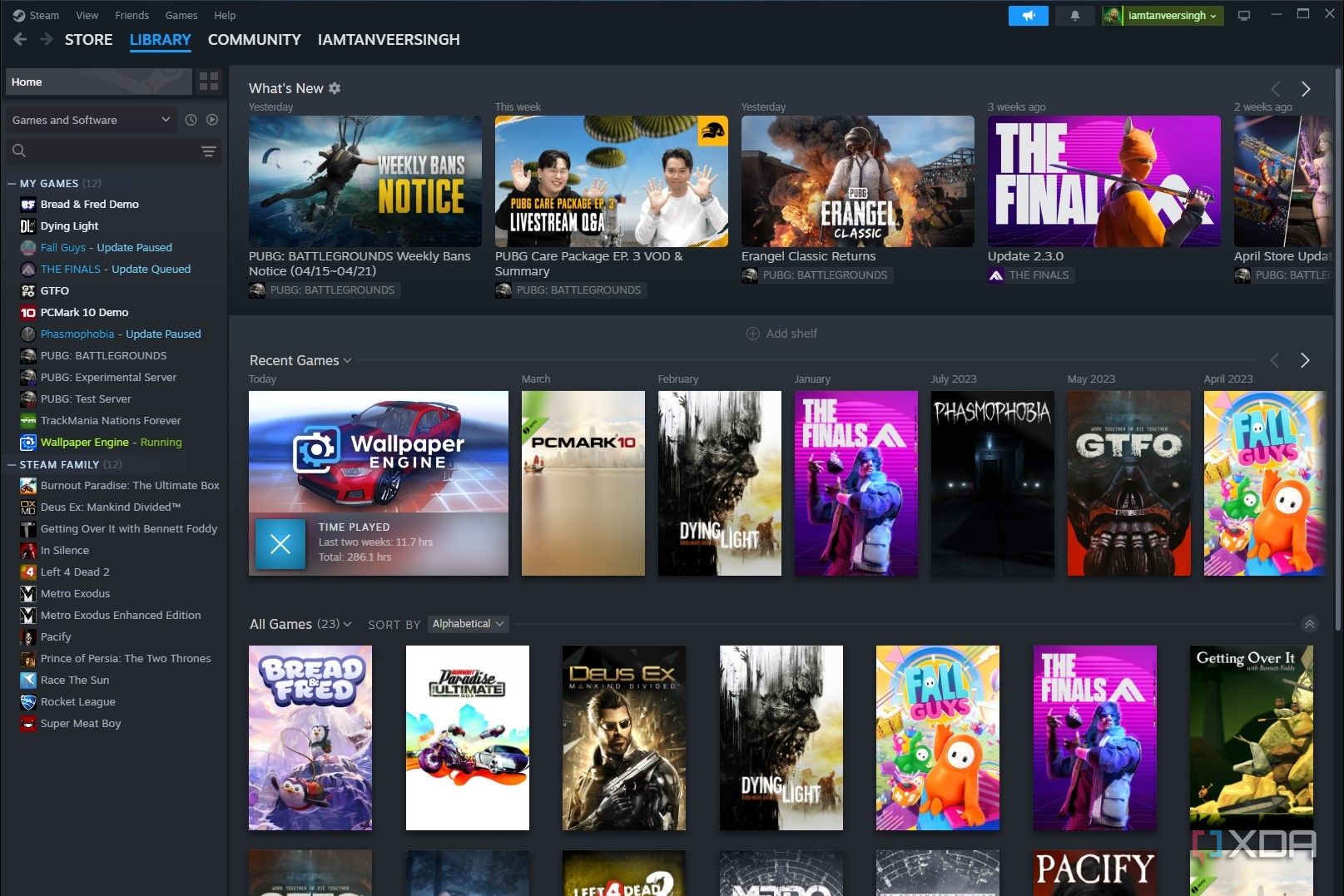1344x896 pixels.
Task: Switch to the collections grid view icon
Action: 209,82
